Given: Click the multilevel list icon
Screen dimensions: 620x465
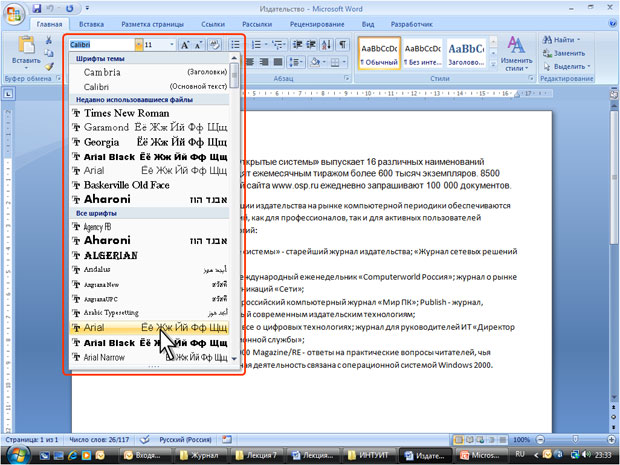Looking at the screenshot, I should [277, 45].
